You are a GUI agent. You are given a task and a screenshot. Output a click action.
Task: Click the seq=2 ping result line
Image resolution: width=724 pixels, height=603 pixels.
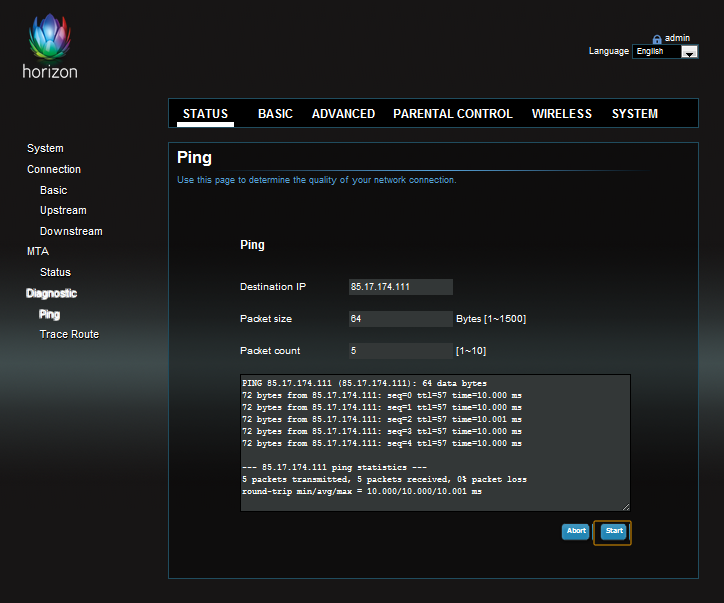pyautogui.click(x=382, y=419)
